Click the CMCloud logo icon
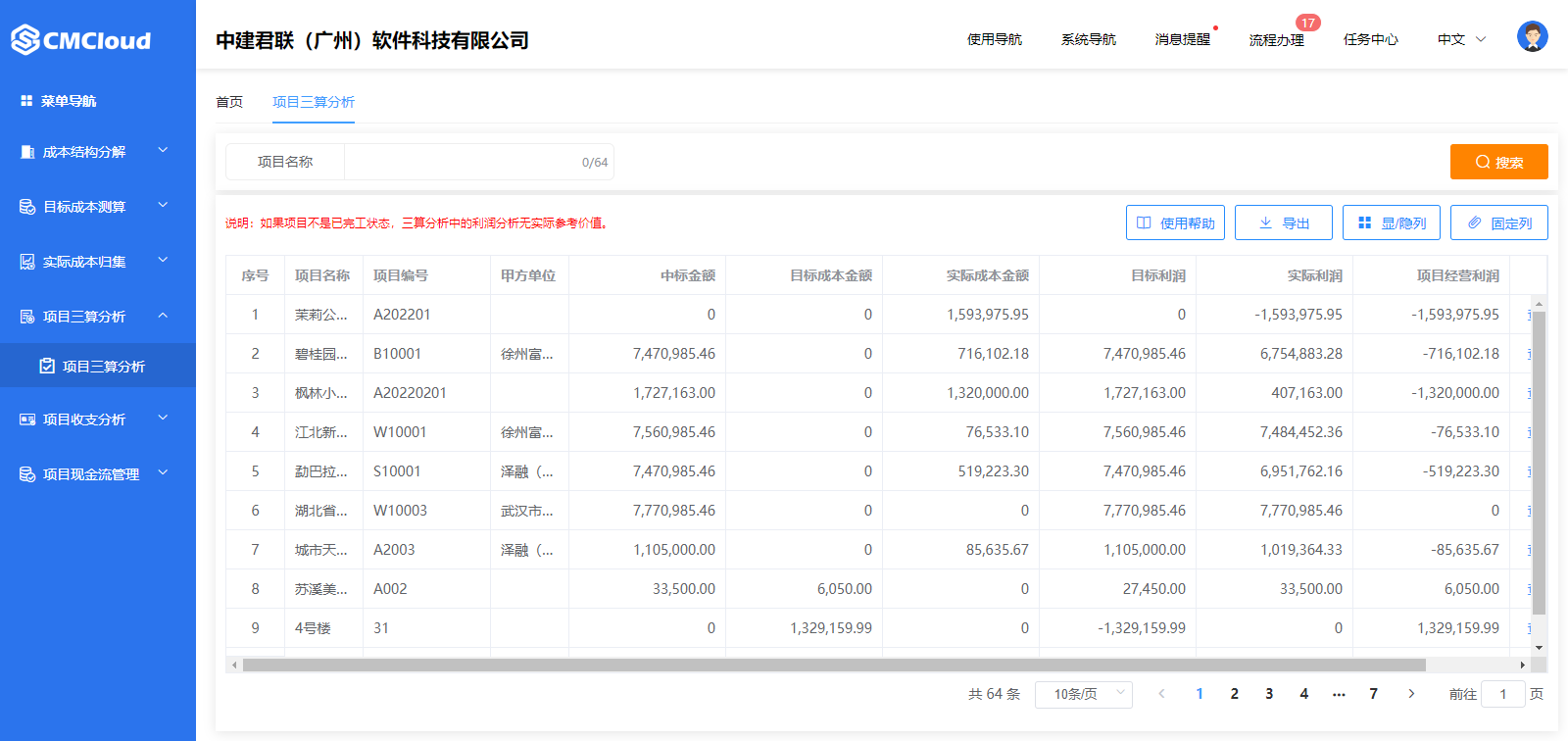The width and height of the screenshot is (1568, 741). (25, 40)
